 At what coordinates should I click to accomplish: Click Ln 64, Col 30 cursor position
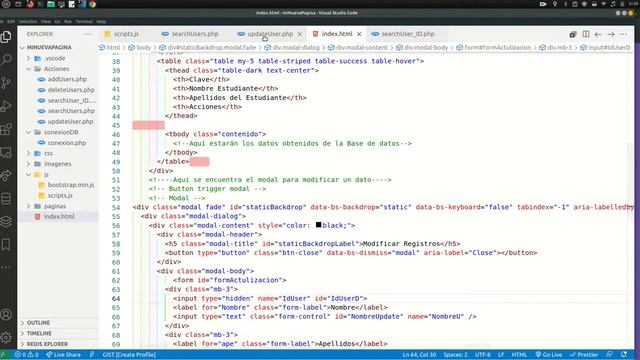419,355
